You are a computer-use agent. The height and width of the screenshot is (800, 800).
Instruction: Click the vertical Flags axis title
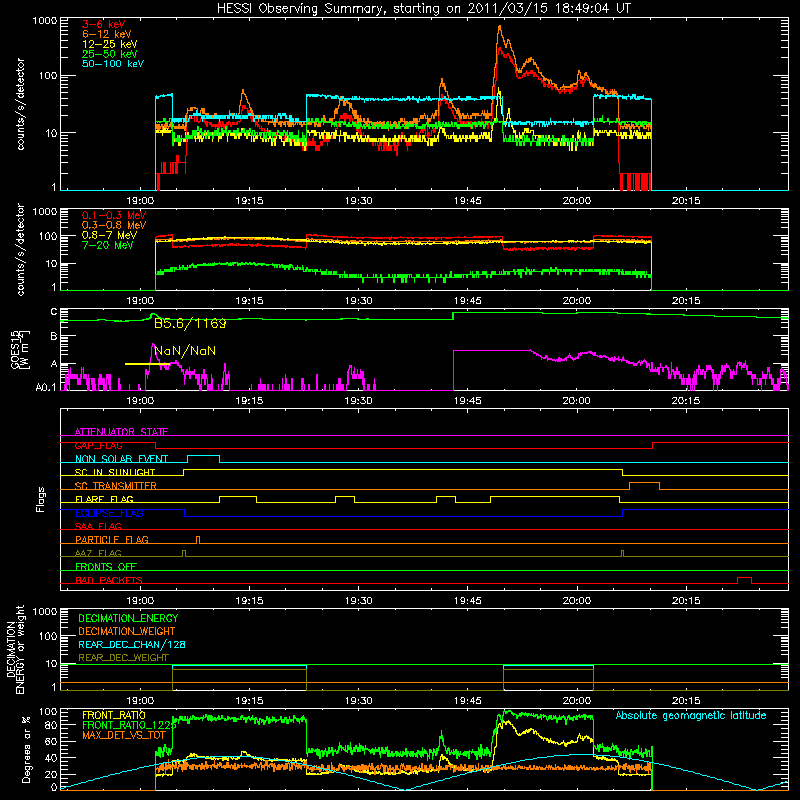[41, 499]
